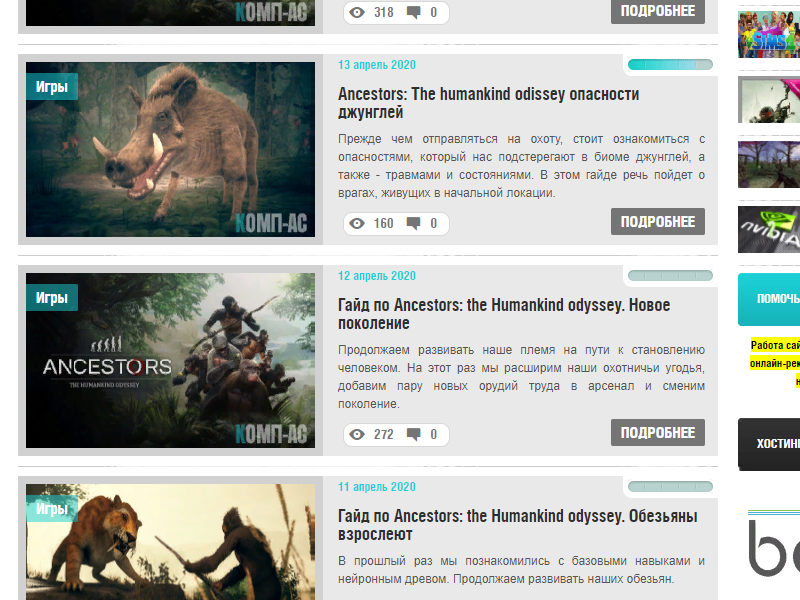Screen dimensions: 800x600
Task: Click the view count 318
Action: [x=383, y=12]
